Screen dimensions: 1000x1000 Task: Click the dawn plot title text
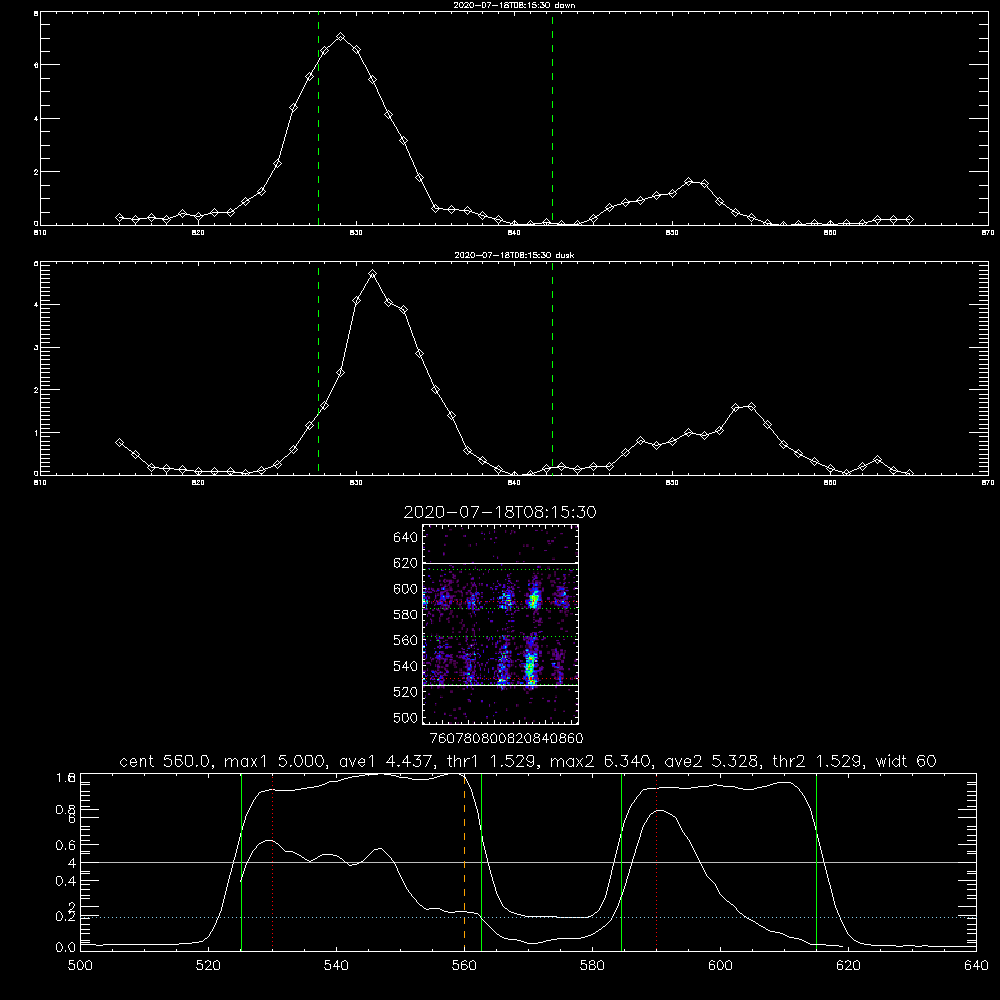514,4
